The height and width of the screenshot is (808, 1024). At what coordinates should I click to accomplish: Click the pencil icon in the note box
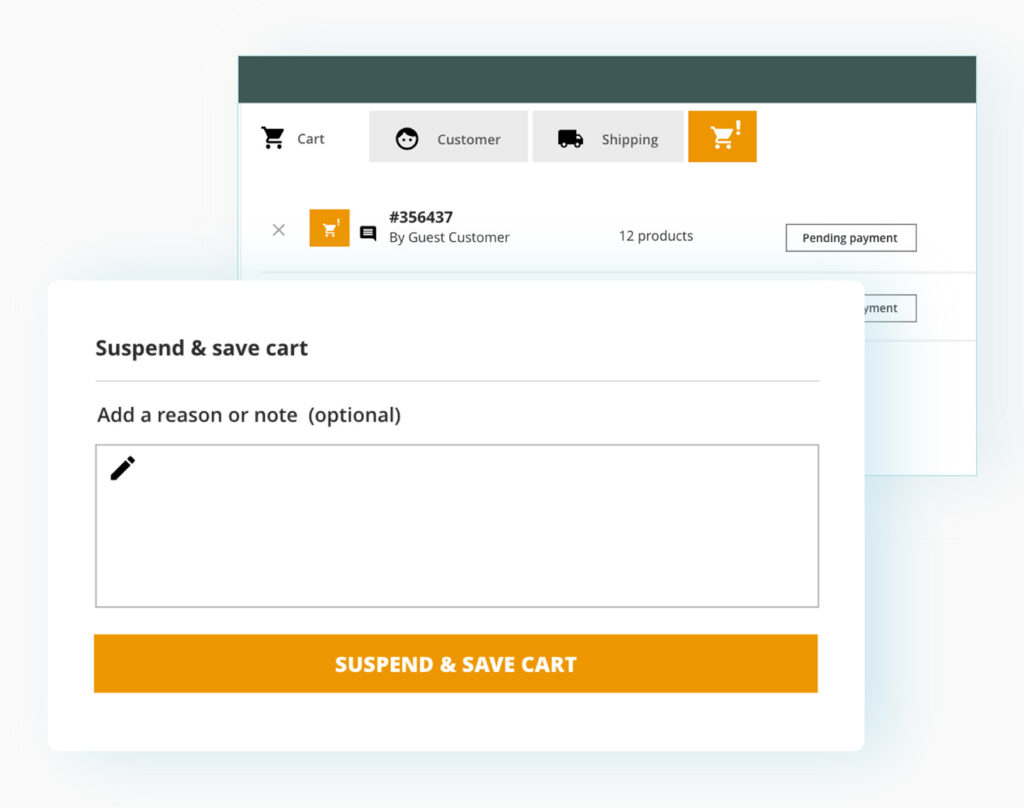(123, 468)
